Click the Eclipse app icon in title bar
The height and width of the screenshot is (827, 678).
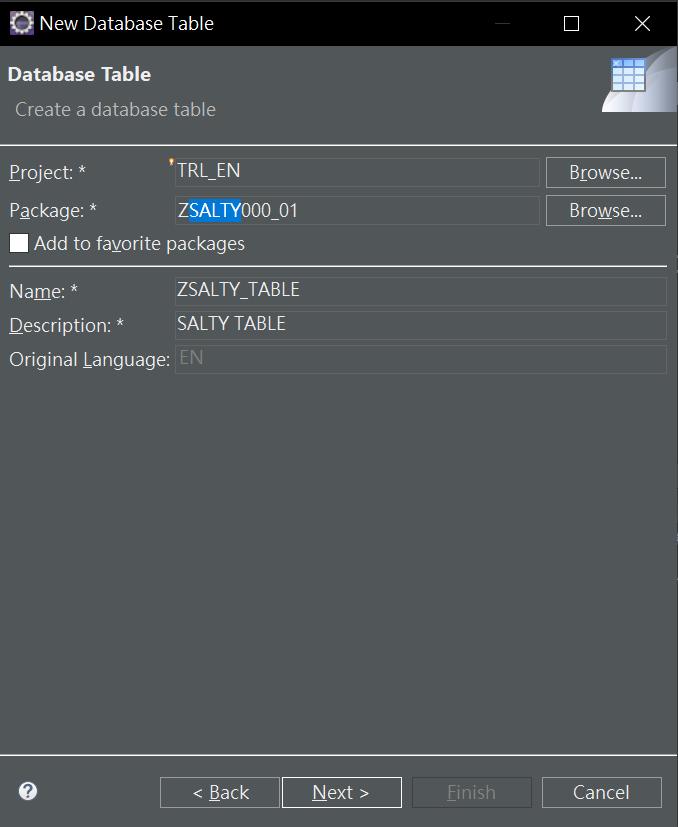[22, 23]
